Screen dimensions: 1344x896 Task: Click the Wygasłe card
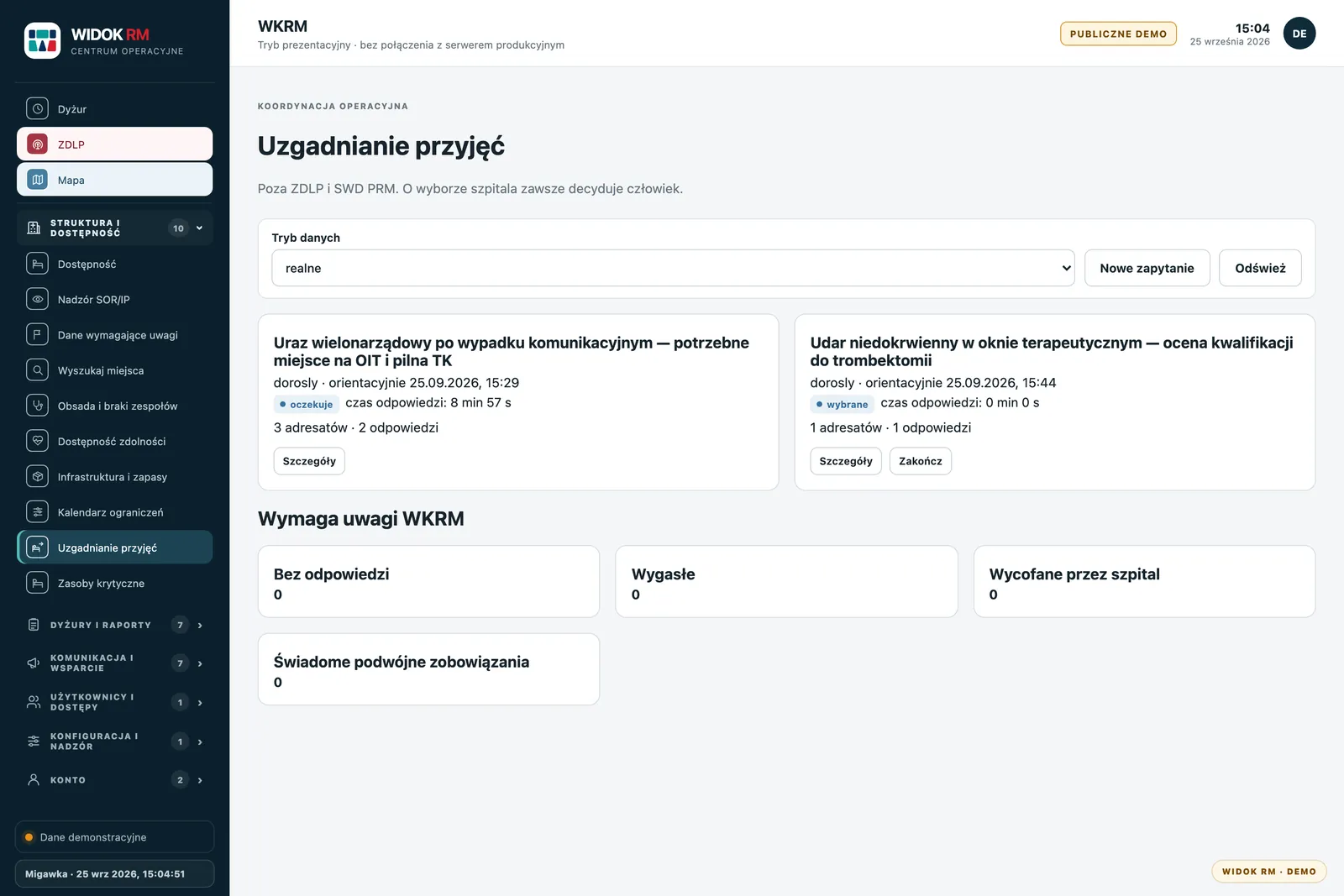786,581
